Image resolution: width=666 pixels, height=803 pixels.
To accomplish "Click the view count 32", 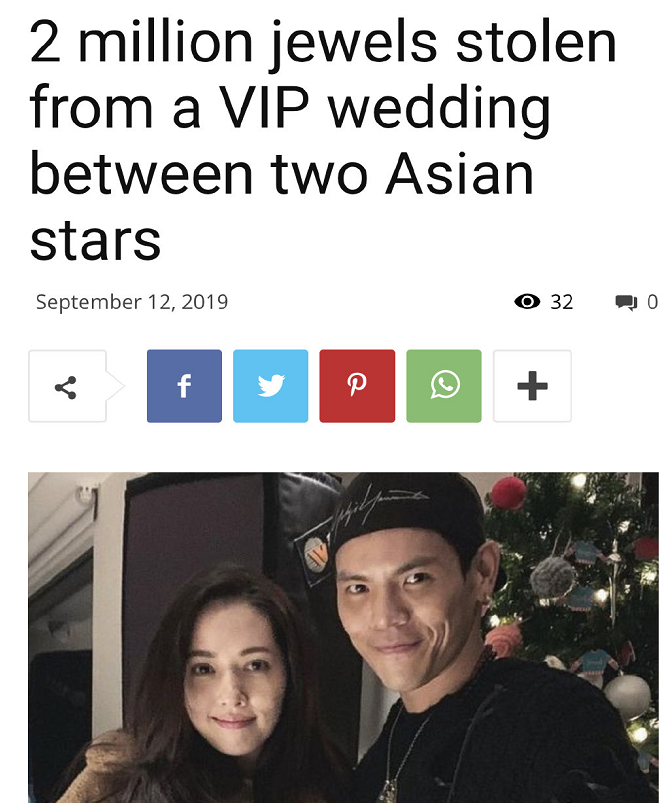I will click(561, 302).
